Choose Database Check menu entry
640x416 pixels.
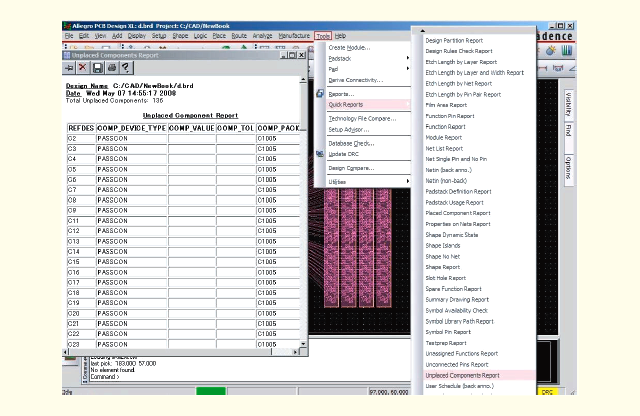tap(351, 144)
